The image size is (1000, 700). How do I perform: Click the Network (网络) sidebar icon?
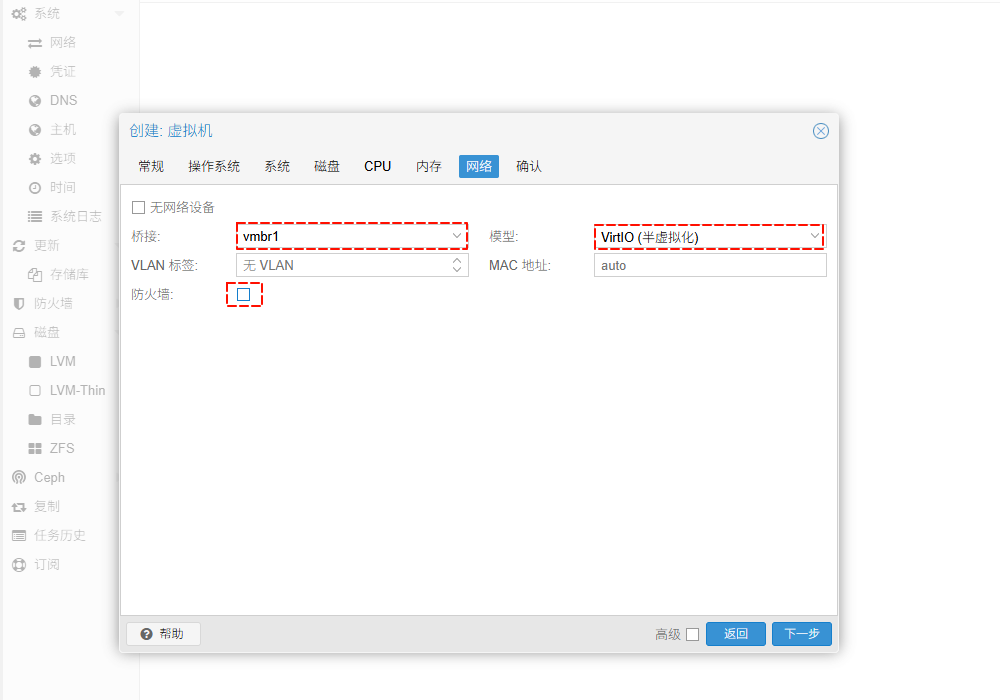tap(35, 43)
